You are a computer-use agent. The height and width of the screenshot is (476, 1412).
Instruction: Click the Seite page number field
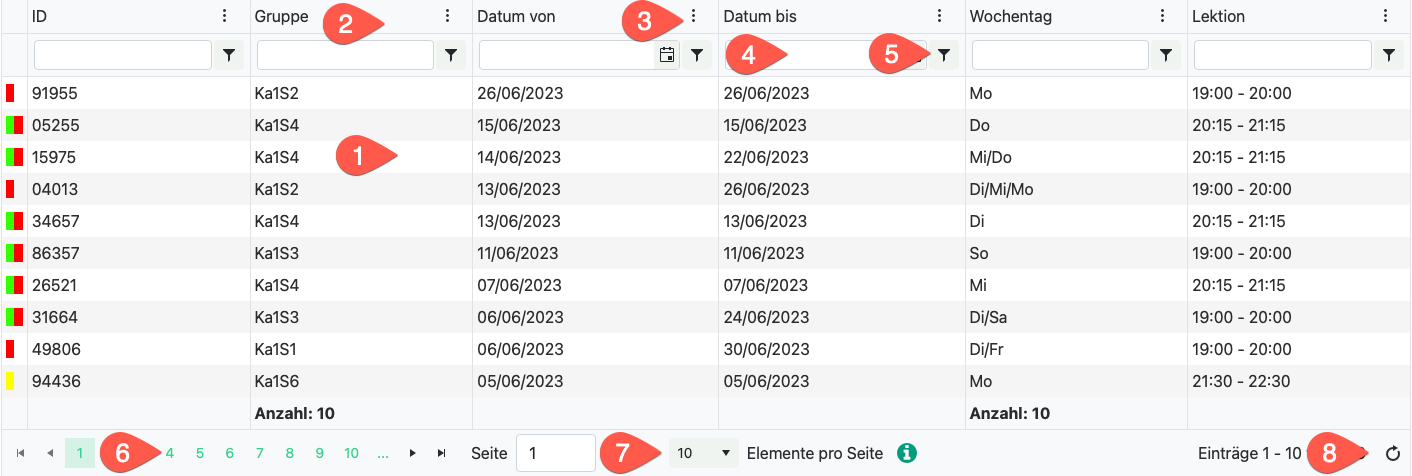(556, 453)
